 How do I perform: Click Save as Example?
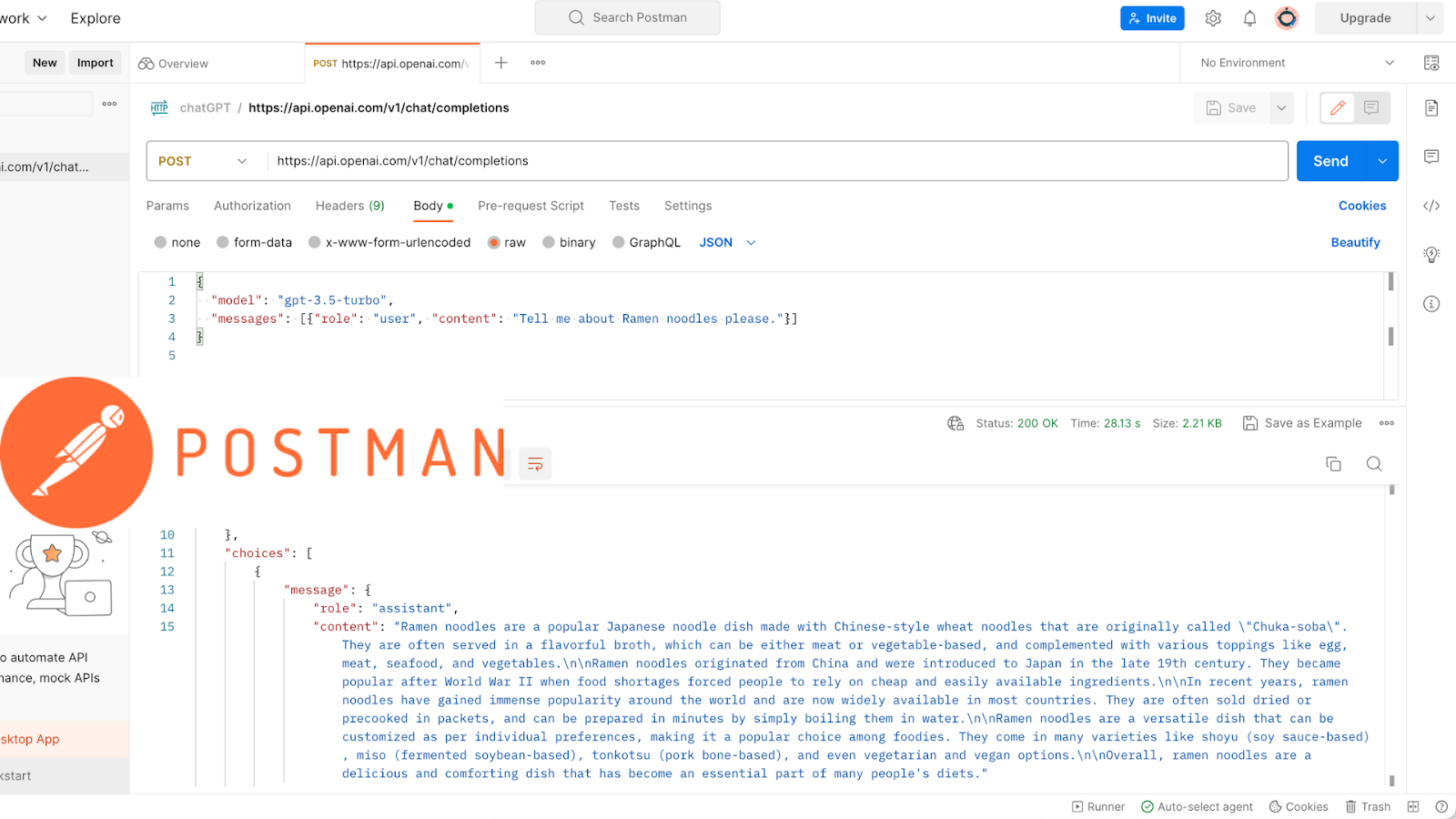1302,423
